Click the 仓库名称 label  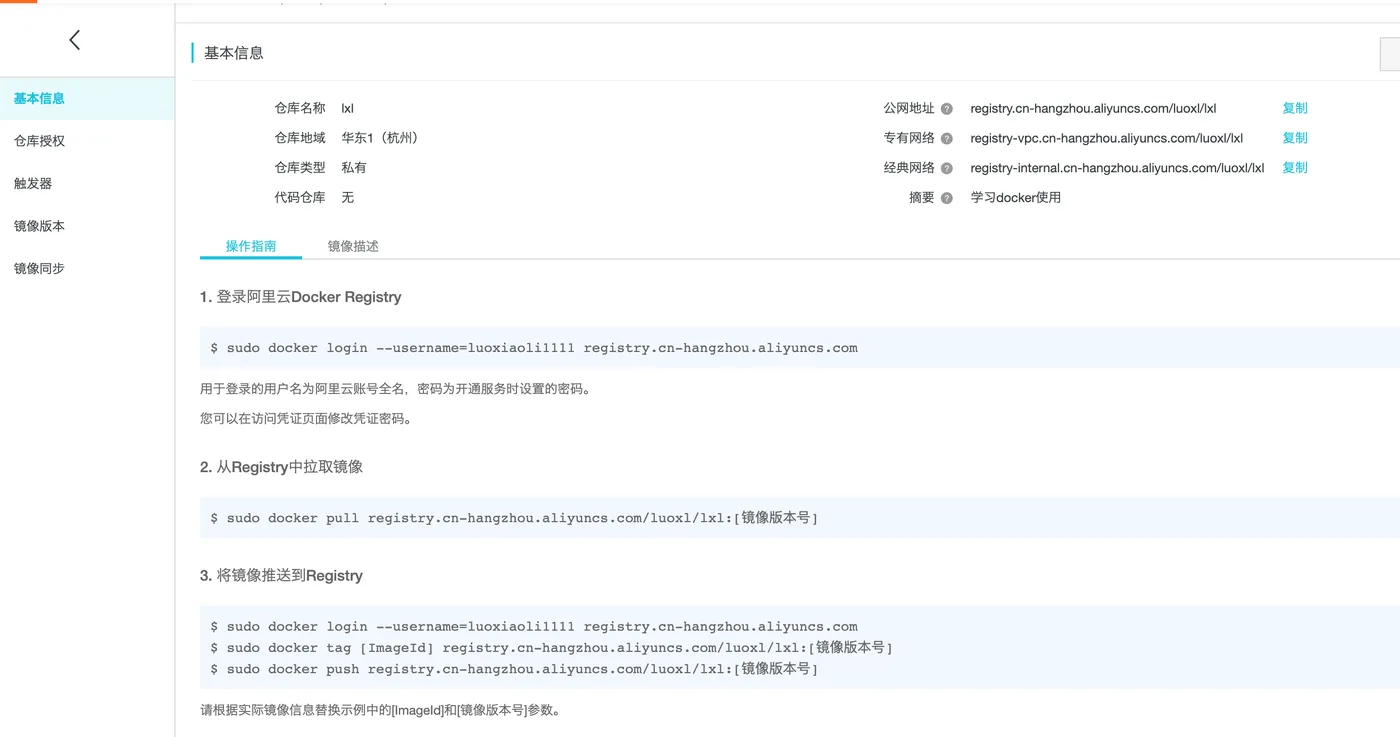300,108
